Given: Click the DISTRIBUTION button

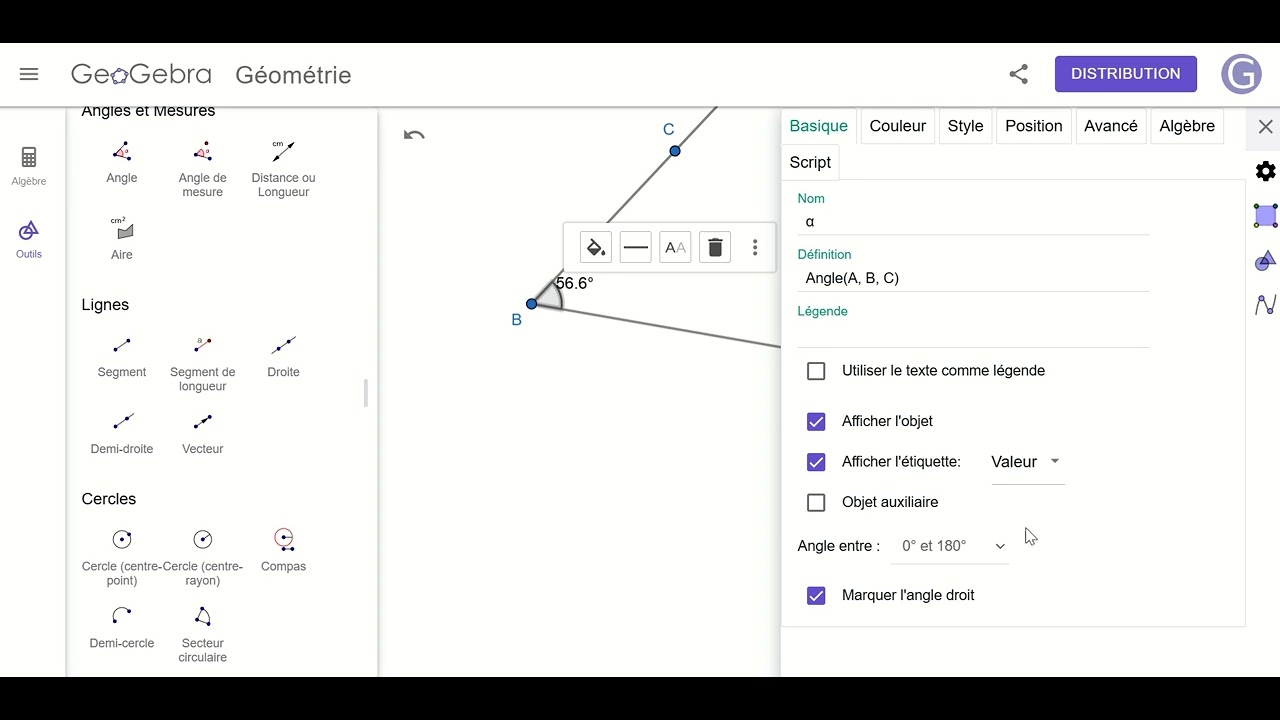Looking at the screenshot, I should [x=1126, y=74].
